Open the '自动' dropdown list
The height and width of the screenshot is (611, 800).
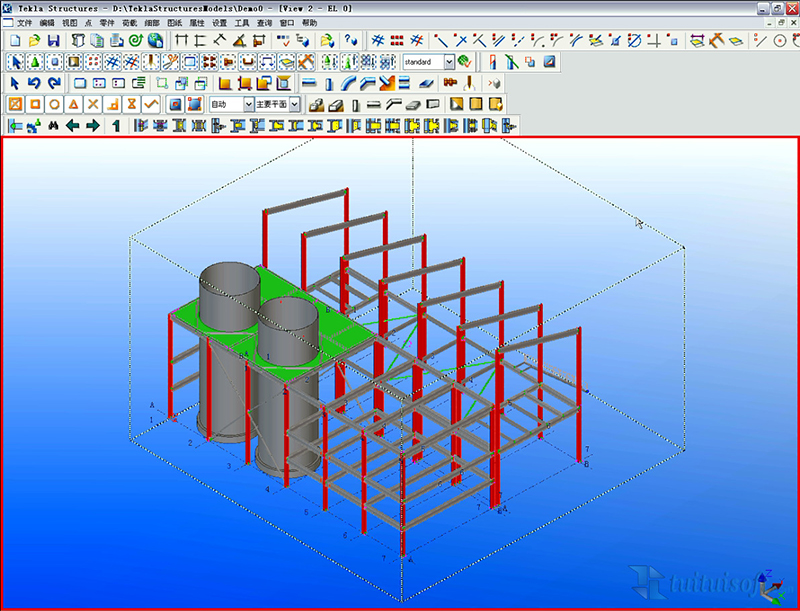coord(248,104)
